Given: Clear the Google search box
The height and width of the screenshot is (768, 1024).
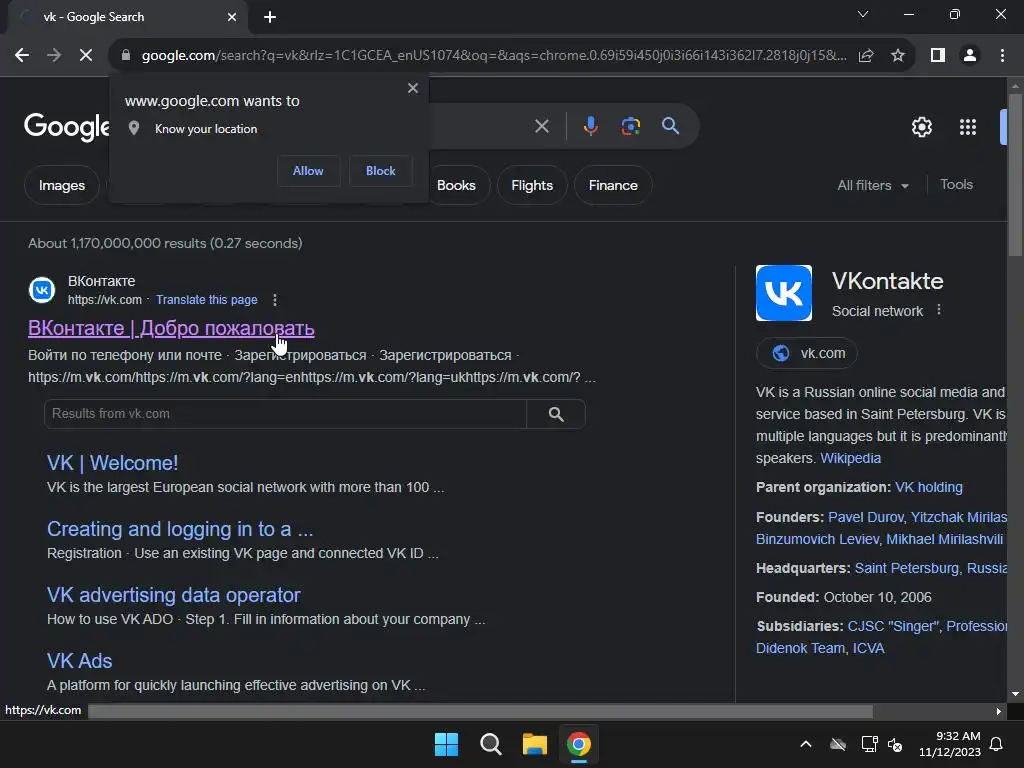Looking at the screenshot, I should point(541,126).
